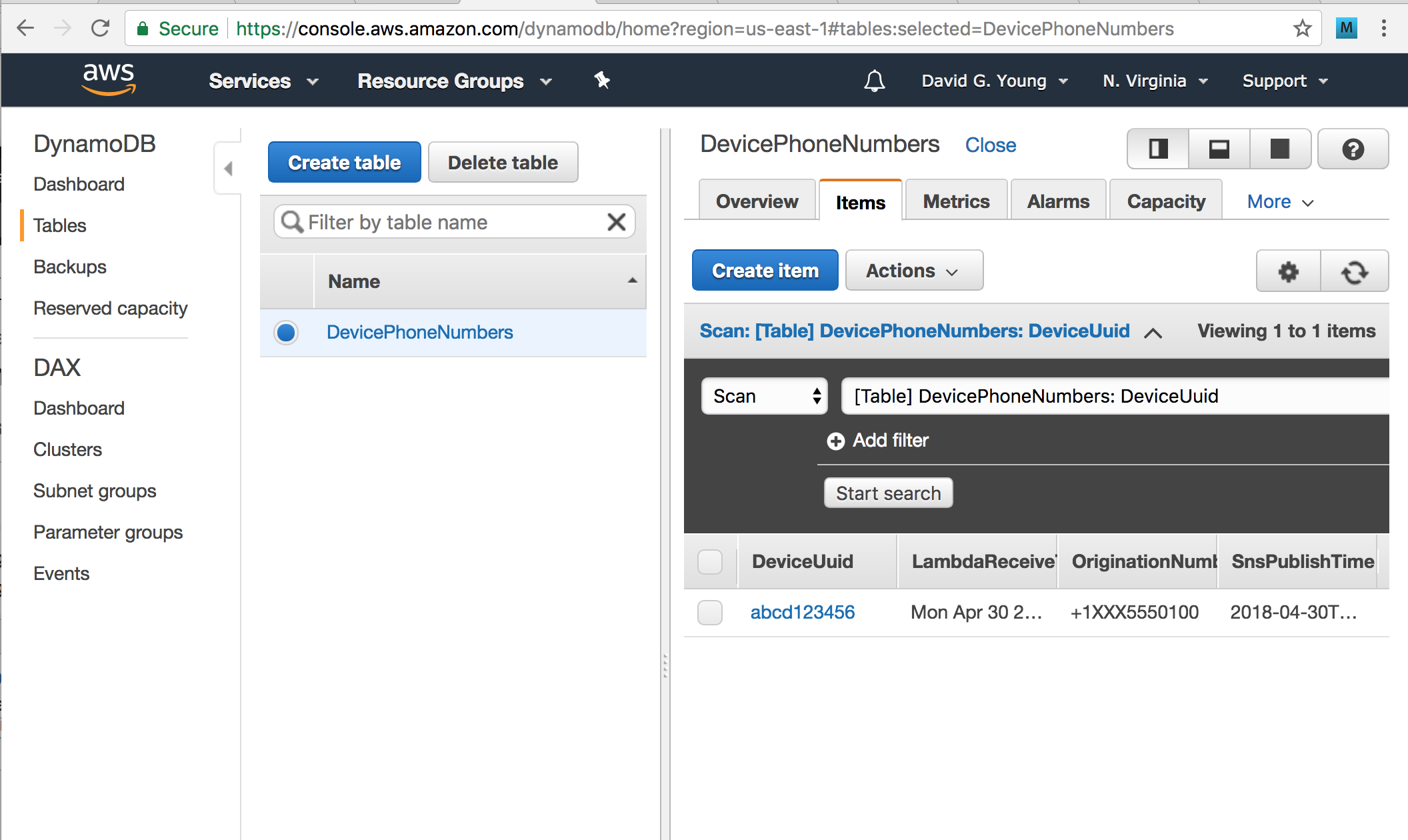This screenshot has width=1408, height=840.
Task: Switch to the Overview tab
Action: (758, 201)
